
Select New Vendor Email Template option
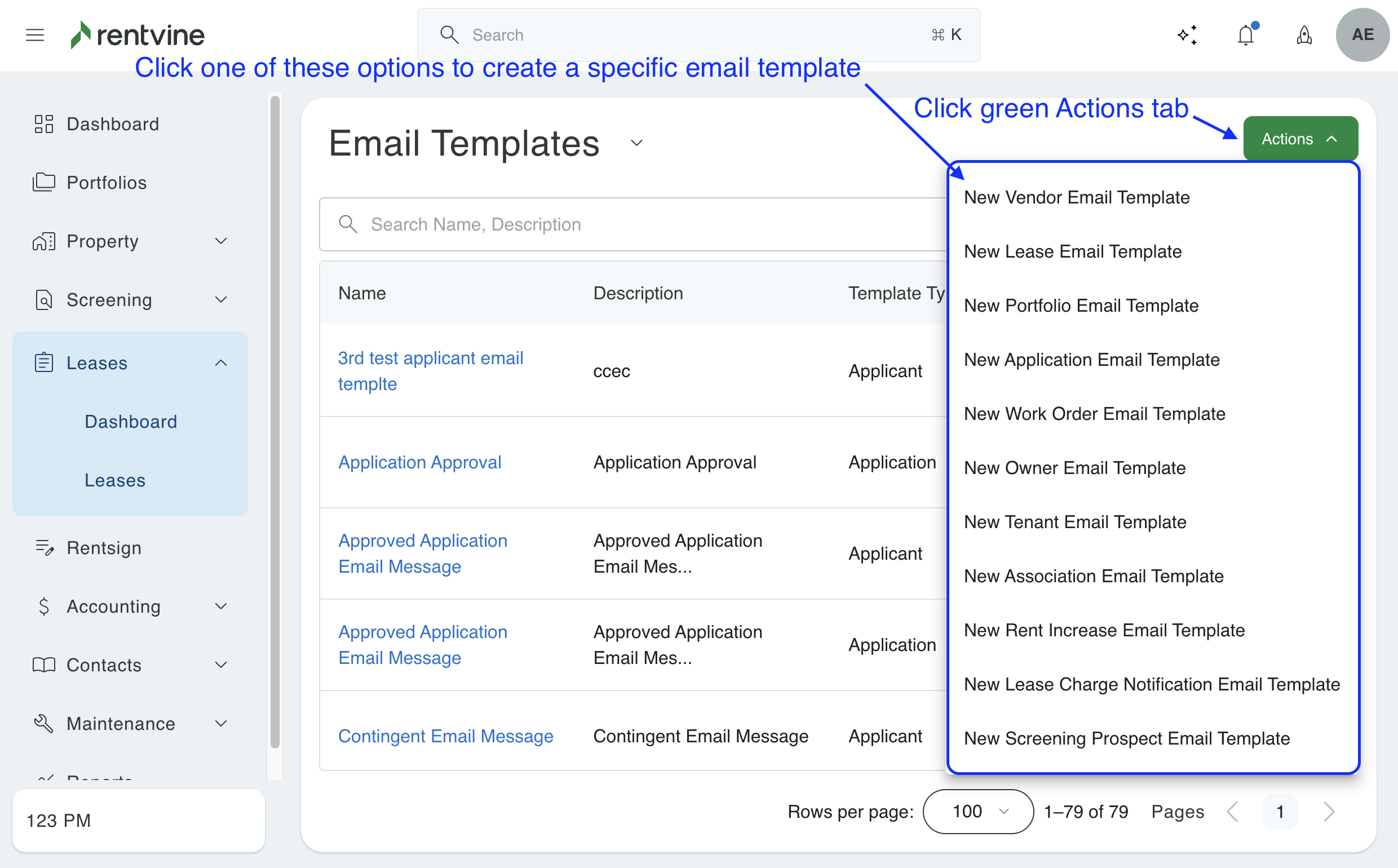click(1077, 197)
